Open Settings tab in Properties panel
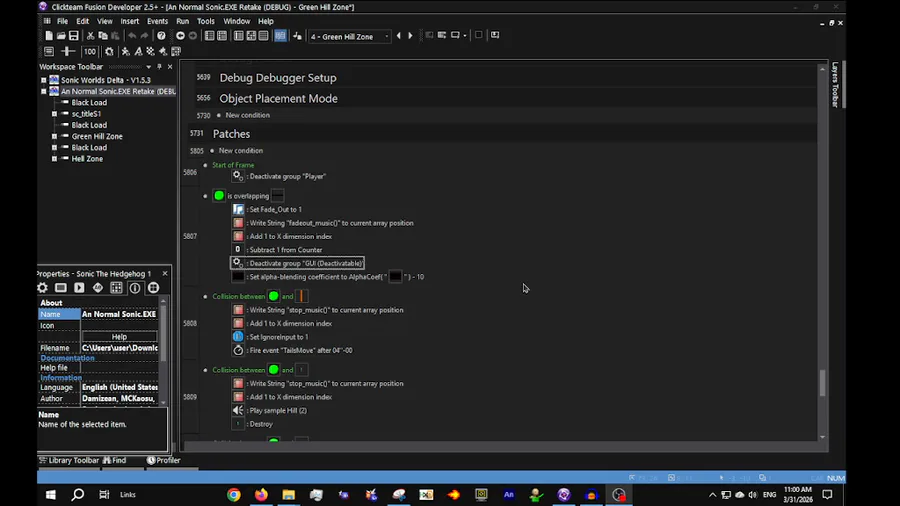 [42, 288]
